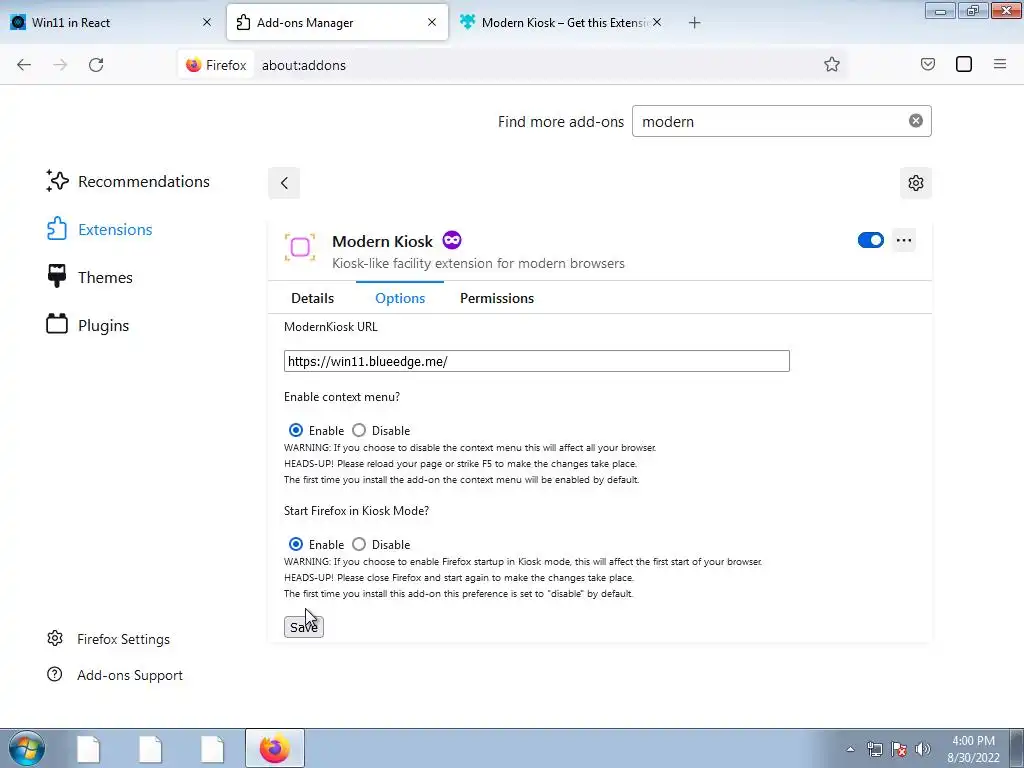Screen dimensions: 1024x768
Task: Open the Pocket save icon
Action: click(x=927, y=64)
